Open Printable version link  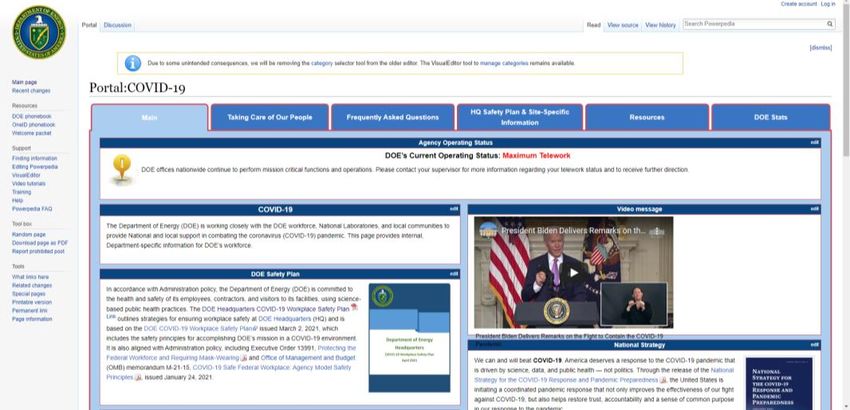(x=32, y=302)
